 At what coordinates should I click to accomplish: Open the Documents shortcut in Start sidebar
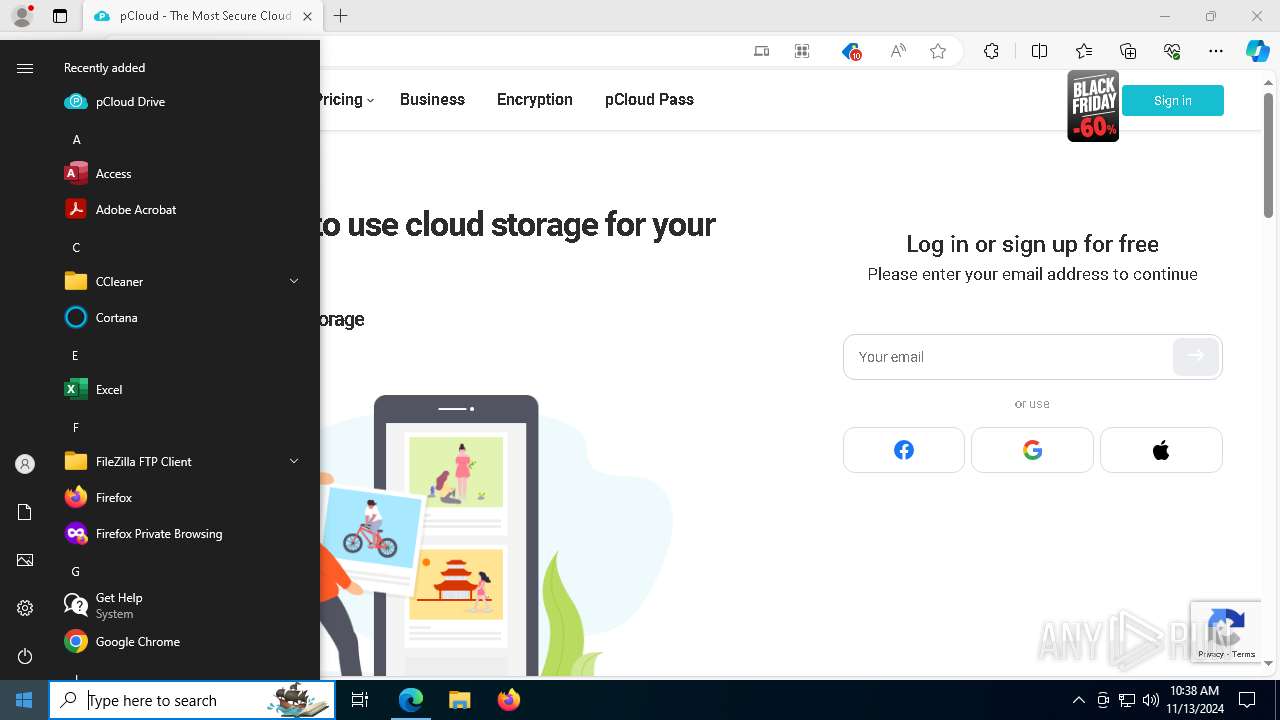[x=25, y=512]
